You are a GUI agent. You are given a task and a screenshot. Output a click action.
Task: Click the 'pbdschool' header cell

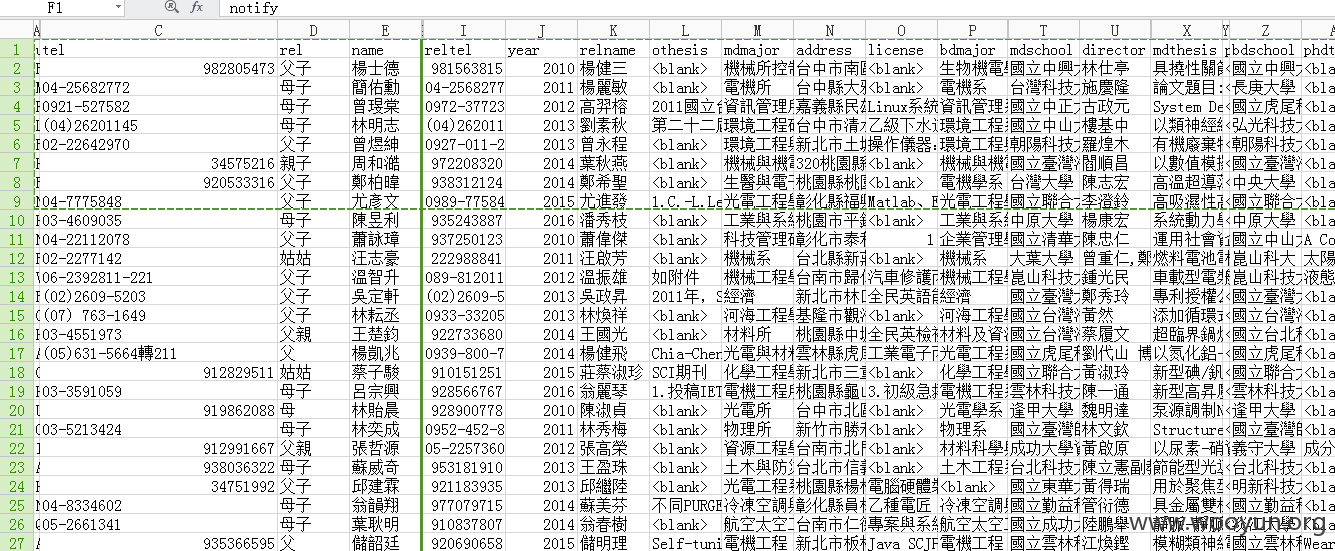pos(1265,49)
